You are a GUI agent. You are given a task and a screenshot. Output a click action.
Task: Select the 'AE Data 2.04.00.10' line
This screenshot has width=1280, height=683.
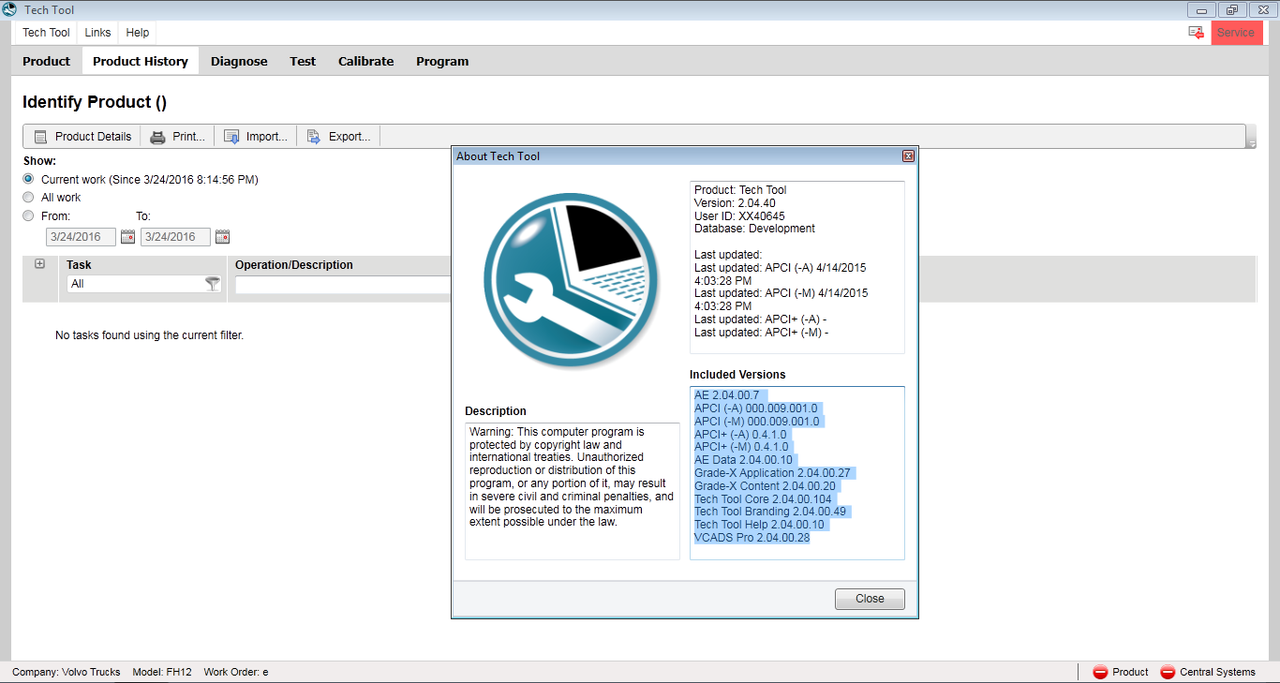click(x=743, y=460)
